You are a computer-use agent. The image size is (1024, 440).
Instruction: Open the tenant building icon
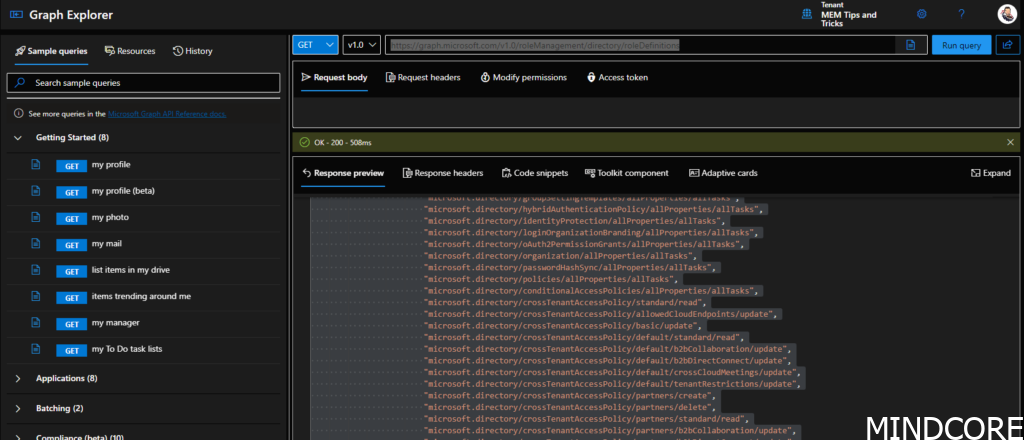808,14
